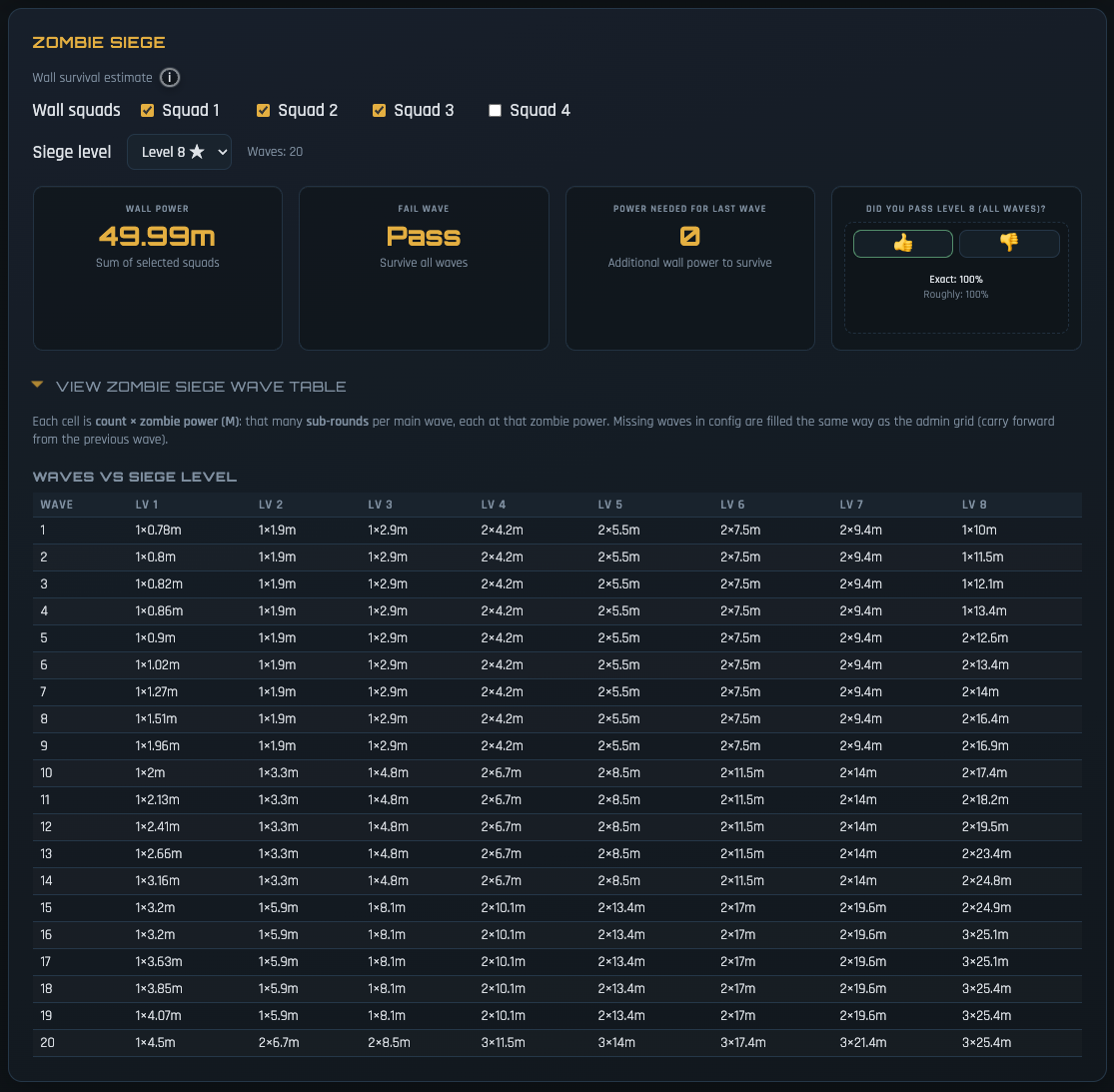The image size is (1114, 1092).
Task: Open the Siege level dropdown
Action: click(179, 152)
